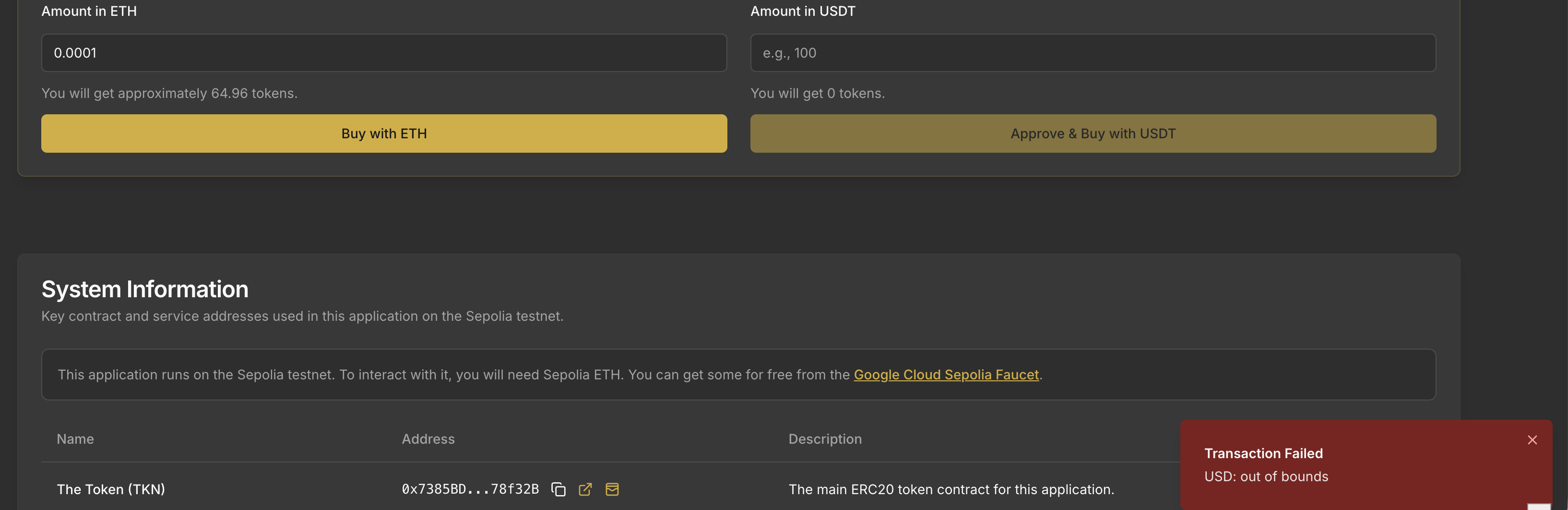Click the 'Amount in ETH' label

(89, 11)
